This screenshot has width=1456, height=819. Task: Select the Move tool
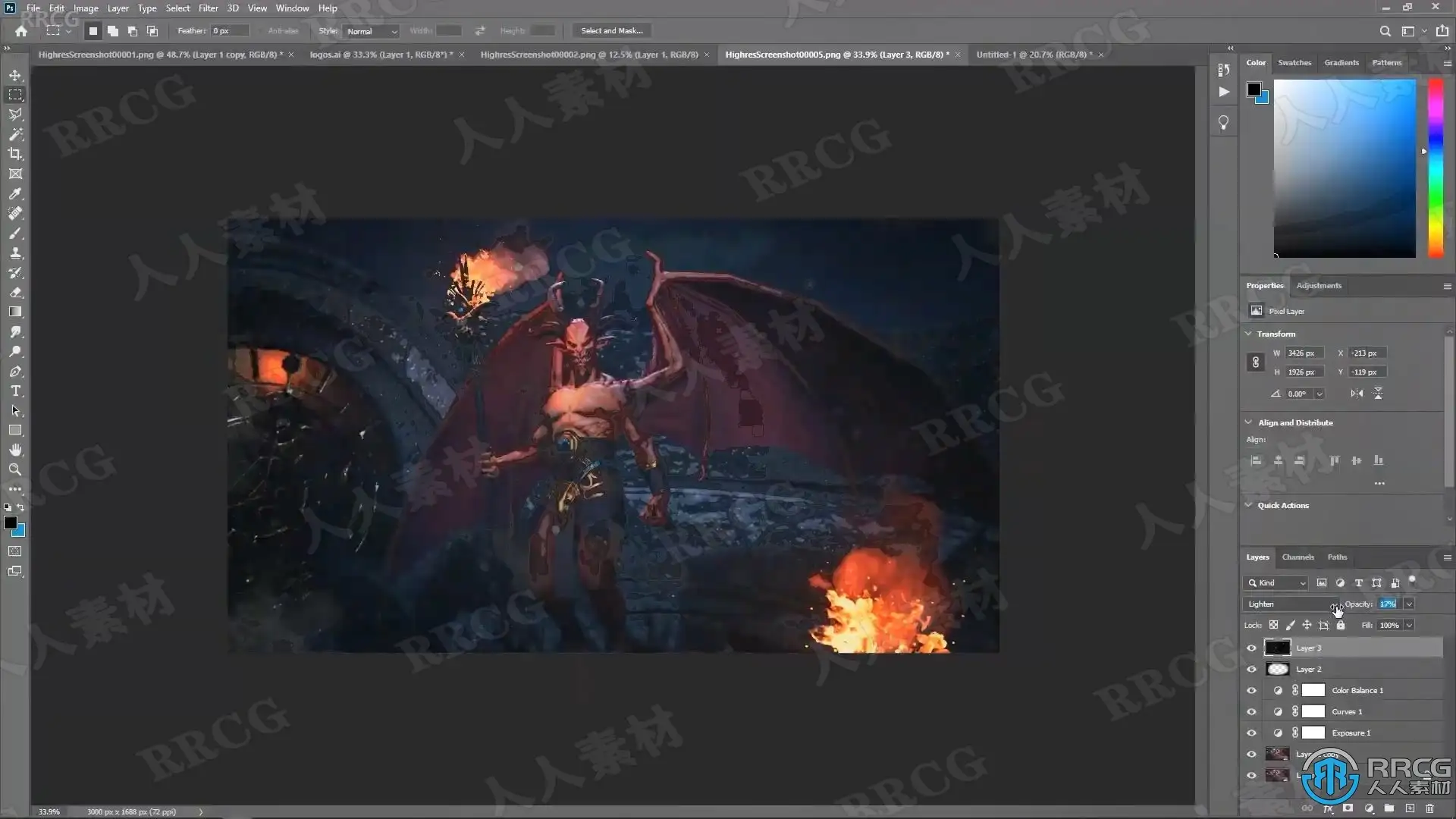pos(15,75)
